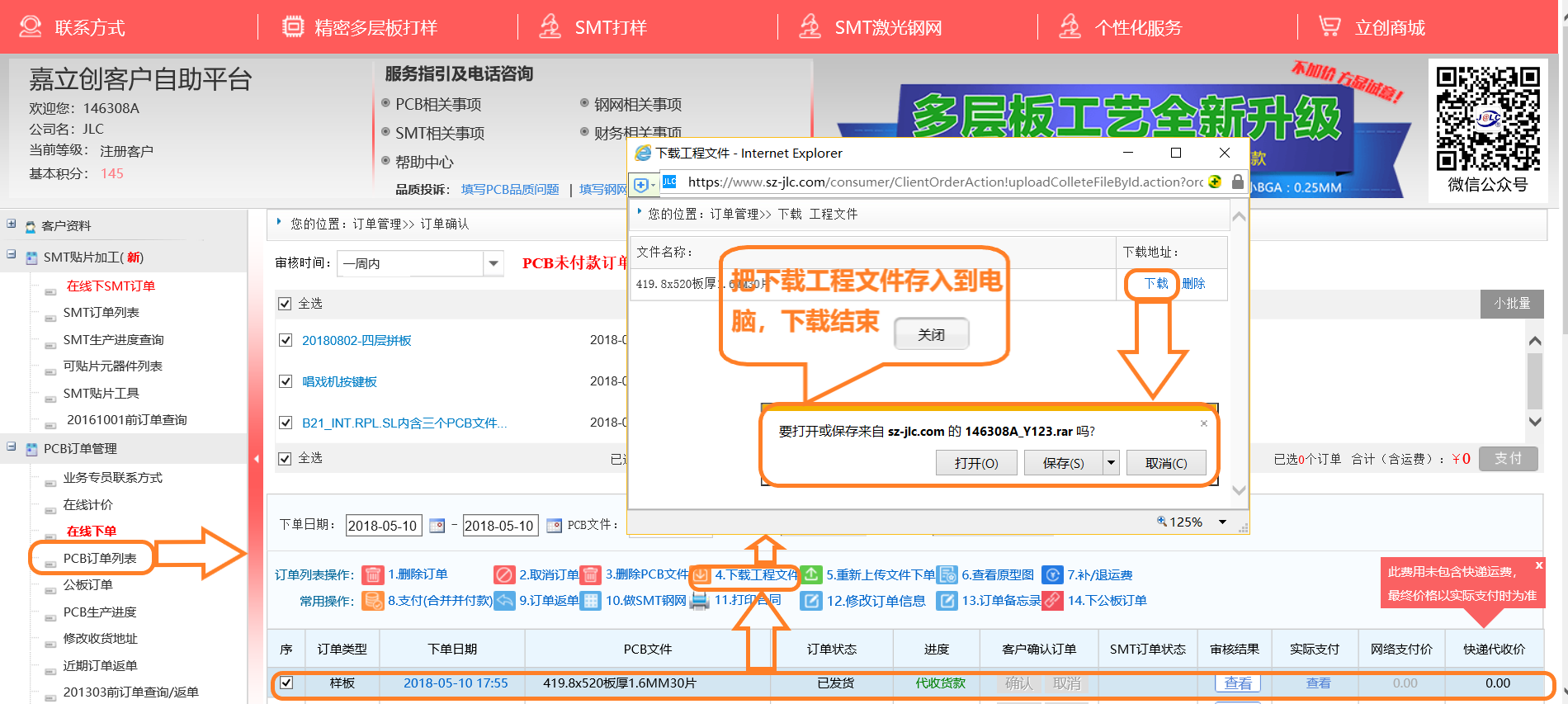Click the 重新上传文件下单 upload icon
Screen dimensions: 1568x704
coord(812,574)
